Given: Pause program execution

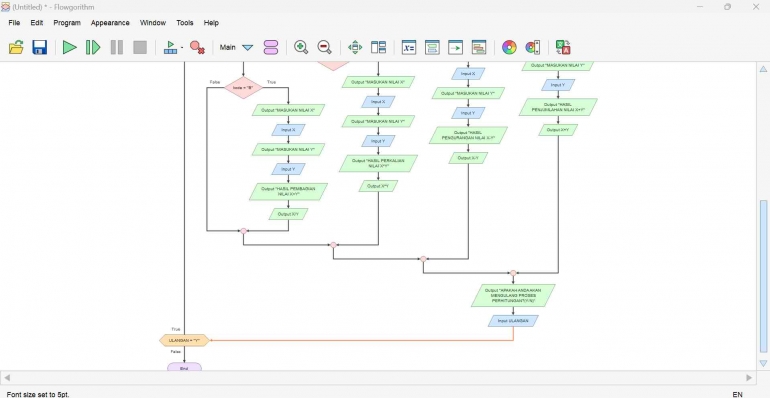Looking at the screenshot, I should tap(117, 47).
